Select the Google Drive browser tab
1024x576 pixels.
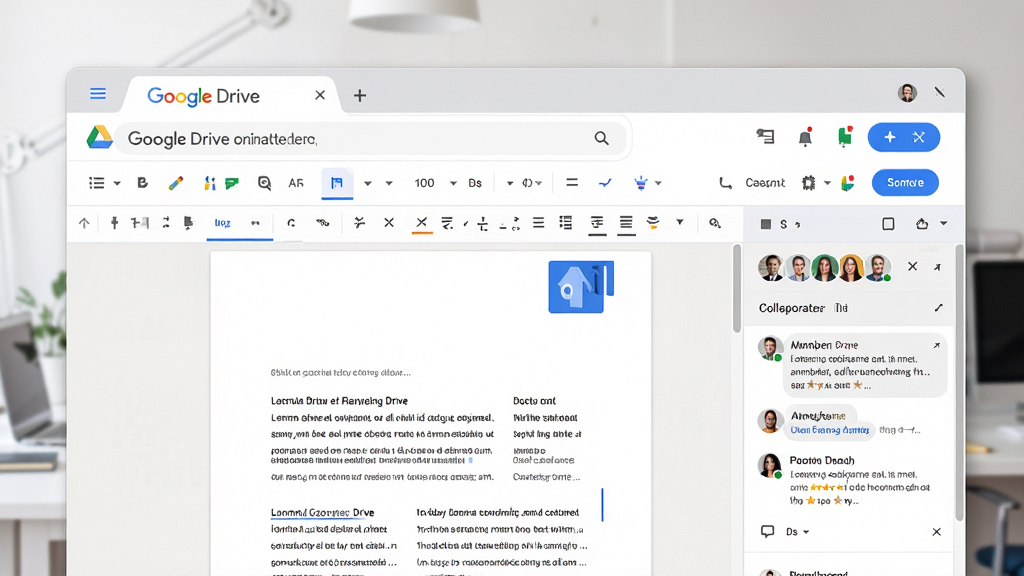tap(232, 96)
